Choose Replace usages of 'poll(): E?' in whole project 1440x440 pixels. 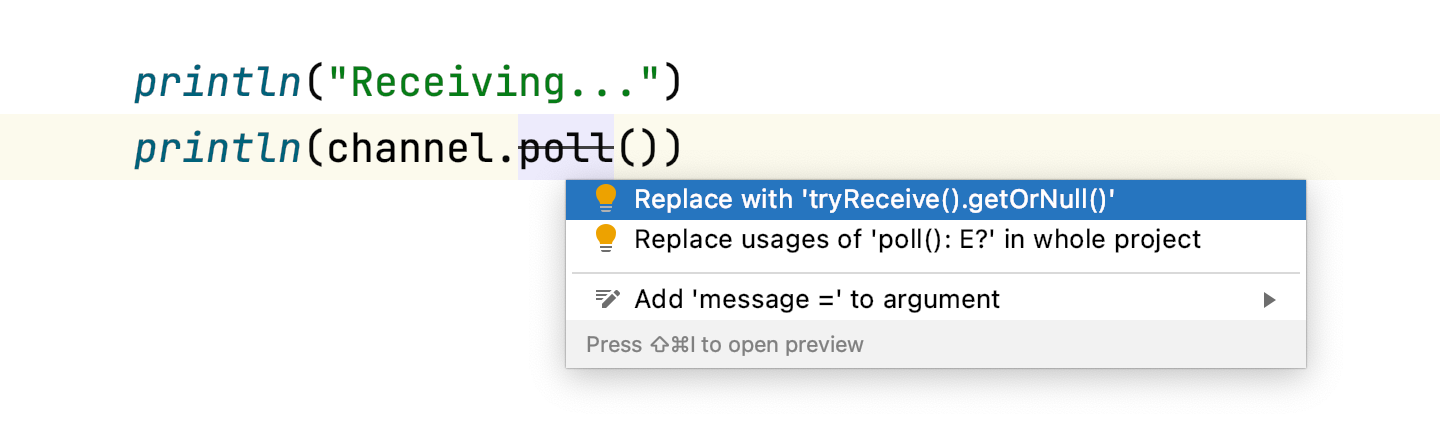[936, 240]
